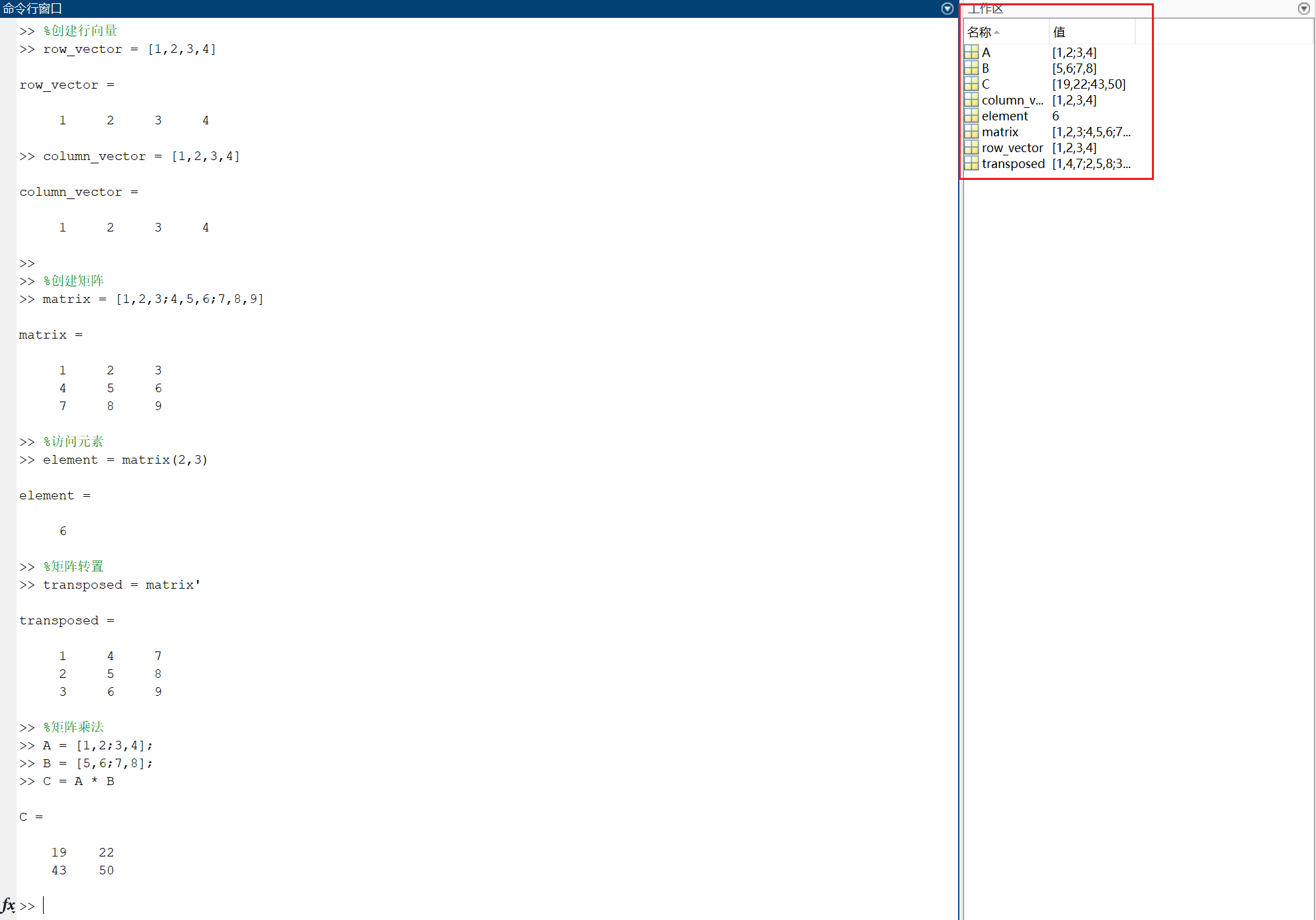Click the matrix icon for variable B

click(971, 68)
